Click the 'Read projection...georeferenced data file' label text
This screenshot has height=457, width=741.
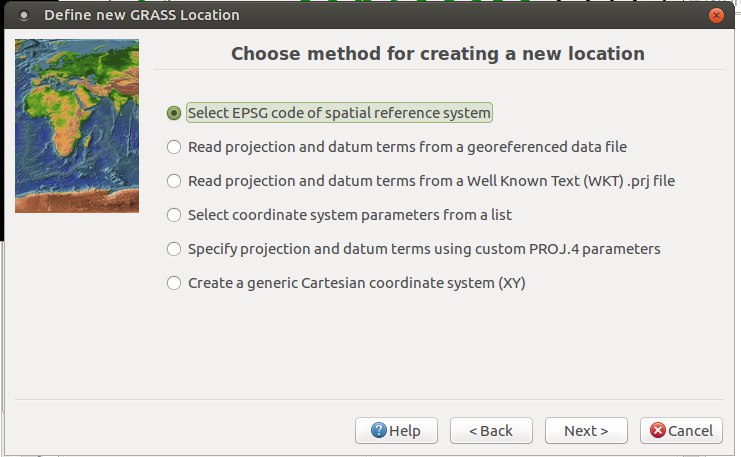tap(407, 147)
